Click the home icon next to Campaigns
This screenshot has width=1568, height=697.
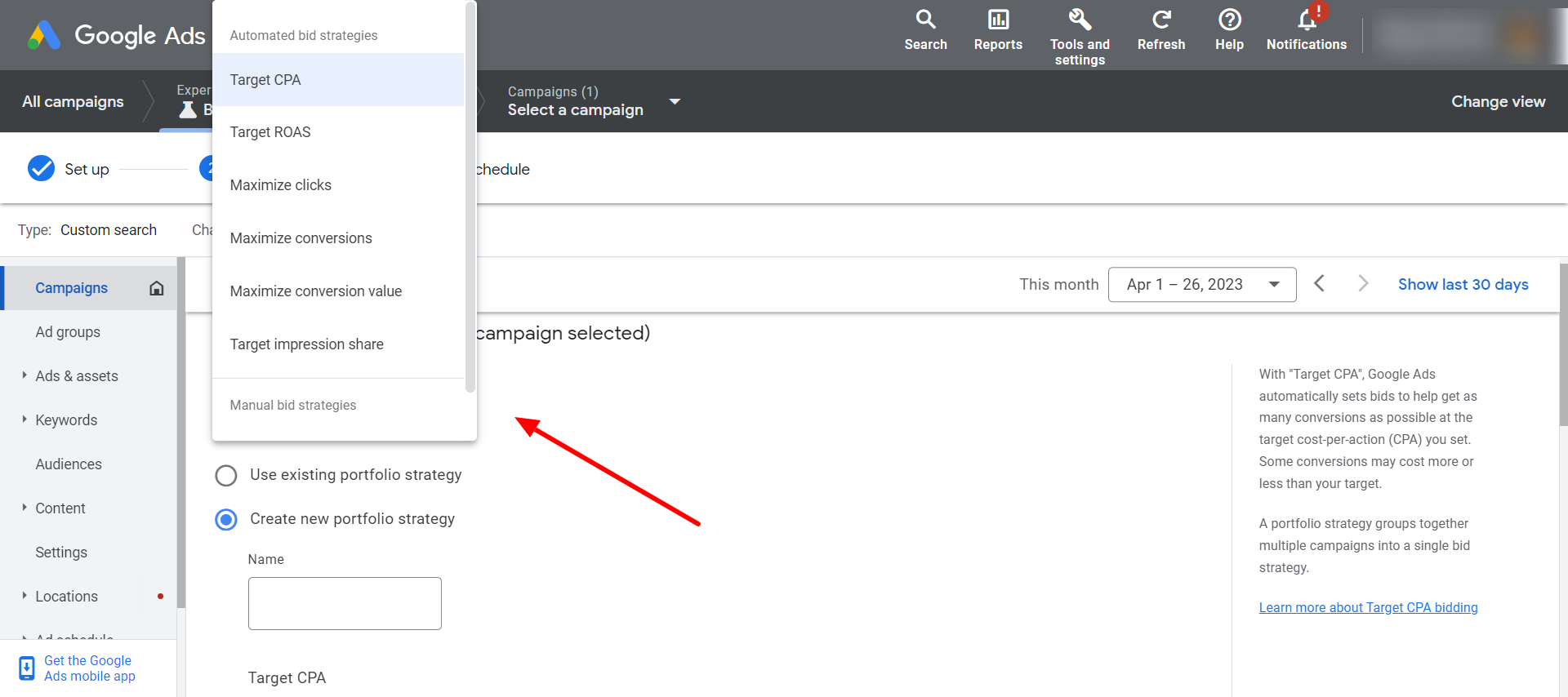157,288
